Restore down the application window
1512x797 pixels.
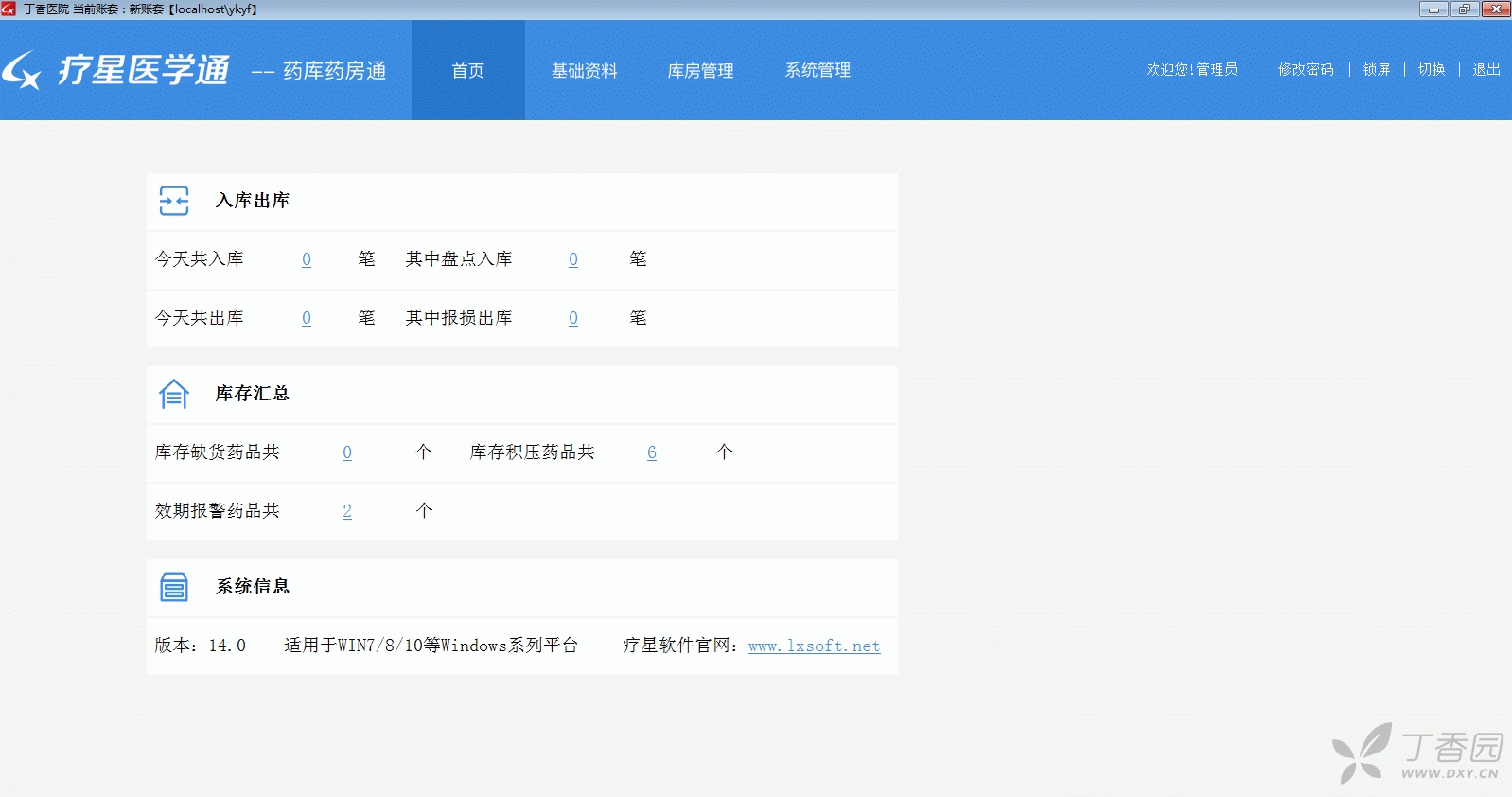click(x=1465, y=9)
